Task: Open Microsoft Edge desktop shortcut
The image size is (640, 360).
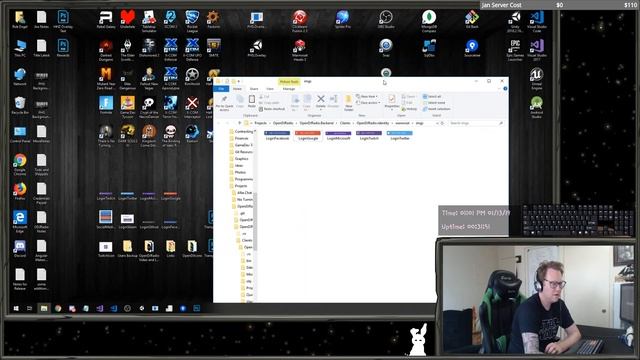Action: (x=20, y=221)
